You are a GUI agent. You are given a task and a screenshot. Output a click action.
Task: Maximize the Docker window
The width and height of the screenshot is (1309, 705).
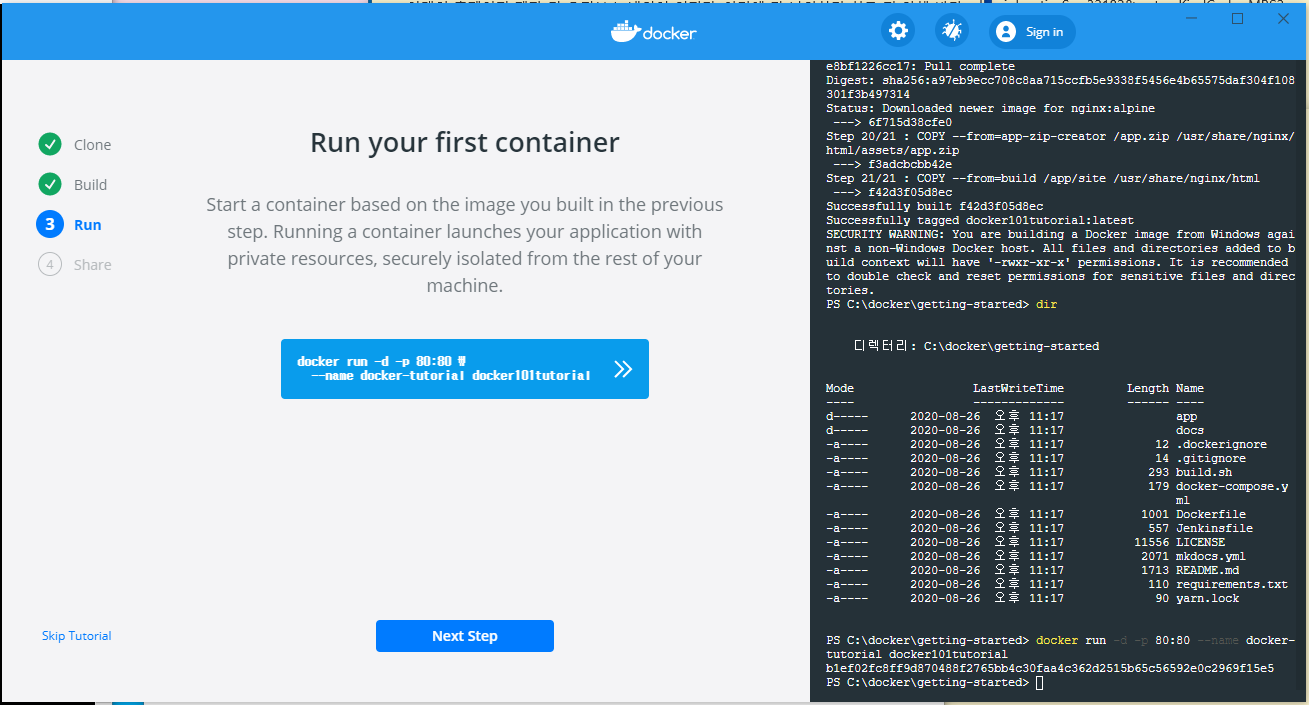pyautogui.click(x=1237, y=18)
